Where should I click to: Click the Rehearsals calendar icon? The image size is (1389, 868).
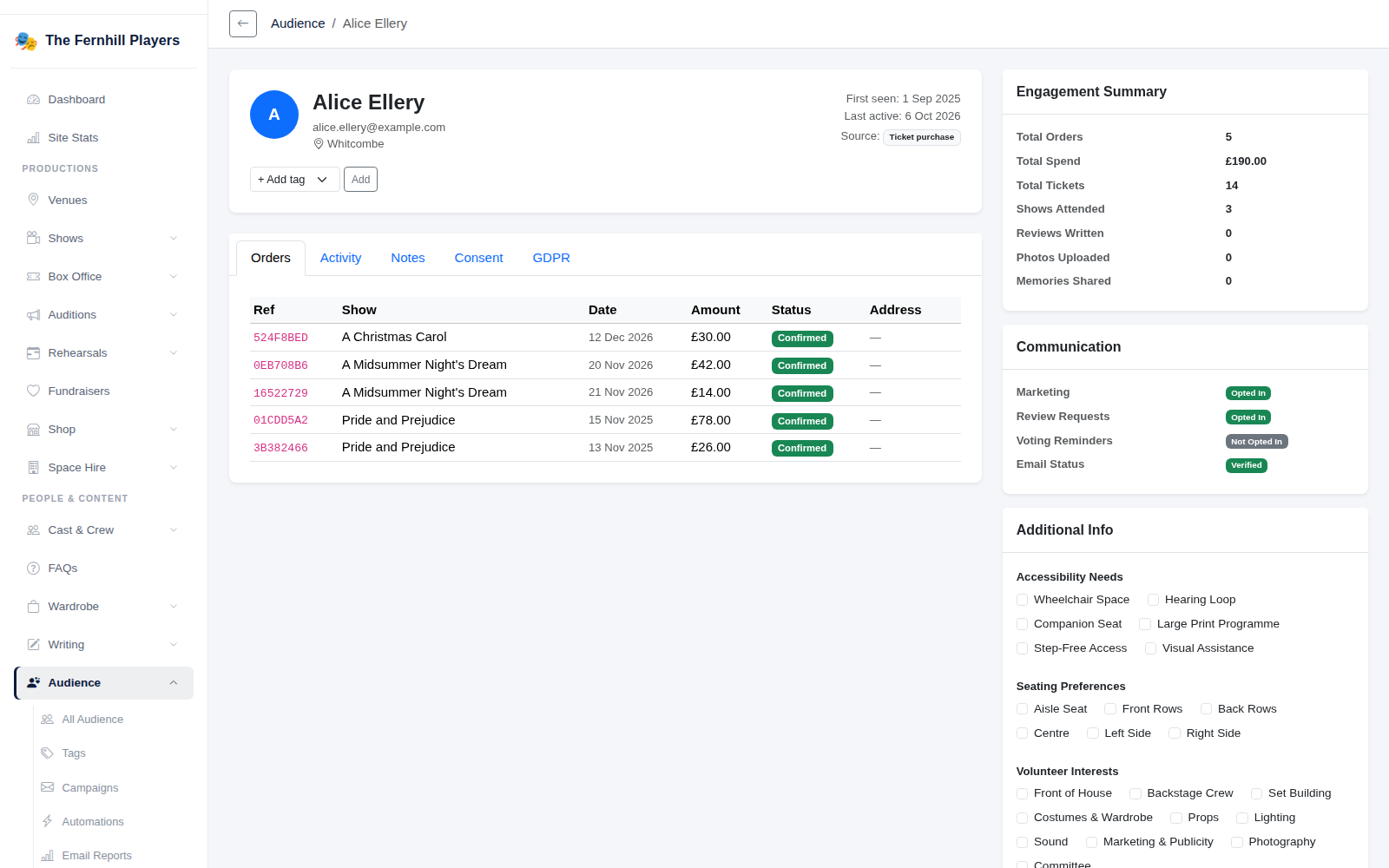pos(33,353)
